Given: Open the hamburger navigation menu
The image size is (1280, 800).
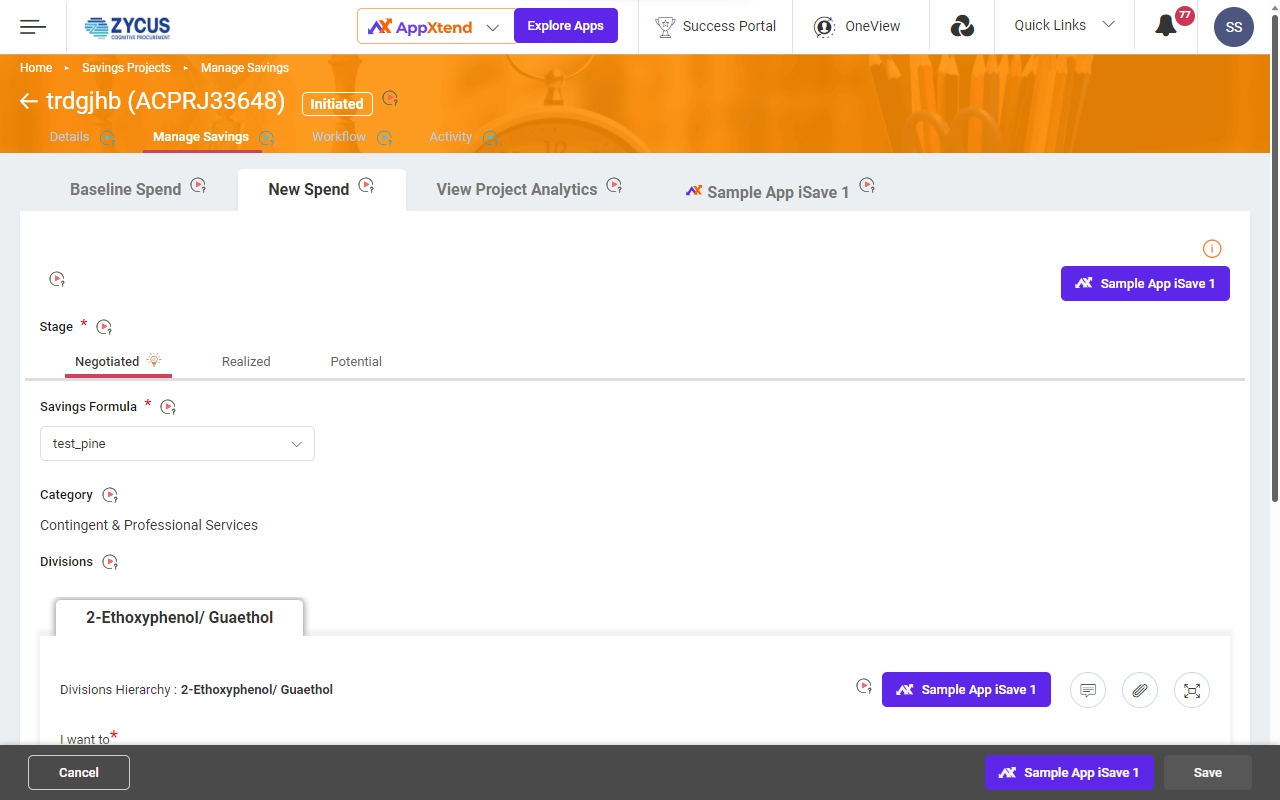Looking at the screenshot, I should click(33, 27).
